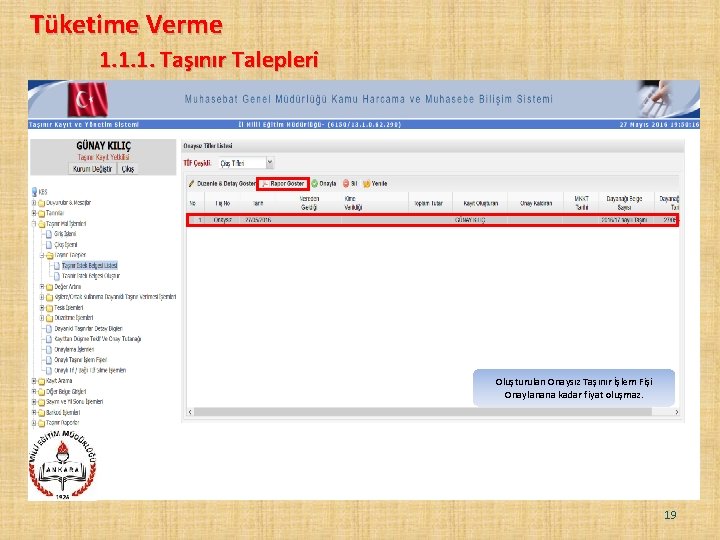Click the page icon beside Giriş İşlemi
Image resolution: width=720 pixels, height=540 pixels.
point(49,234)
